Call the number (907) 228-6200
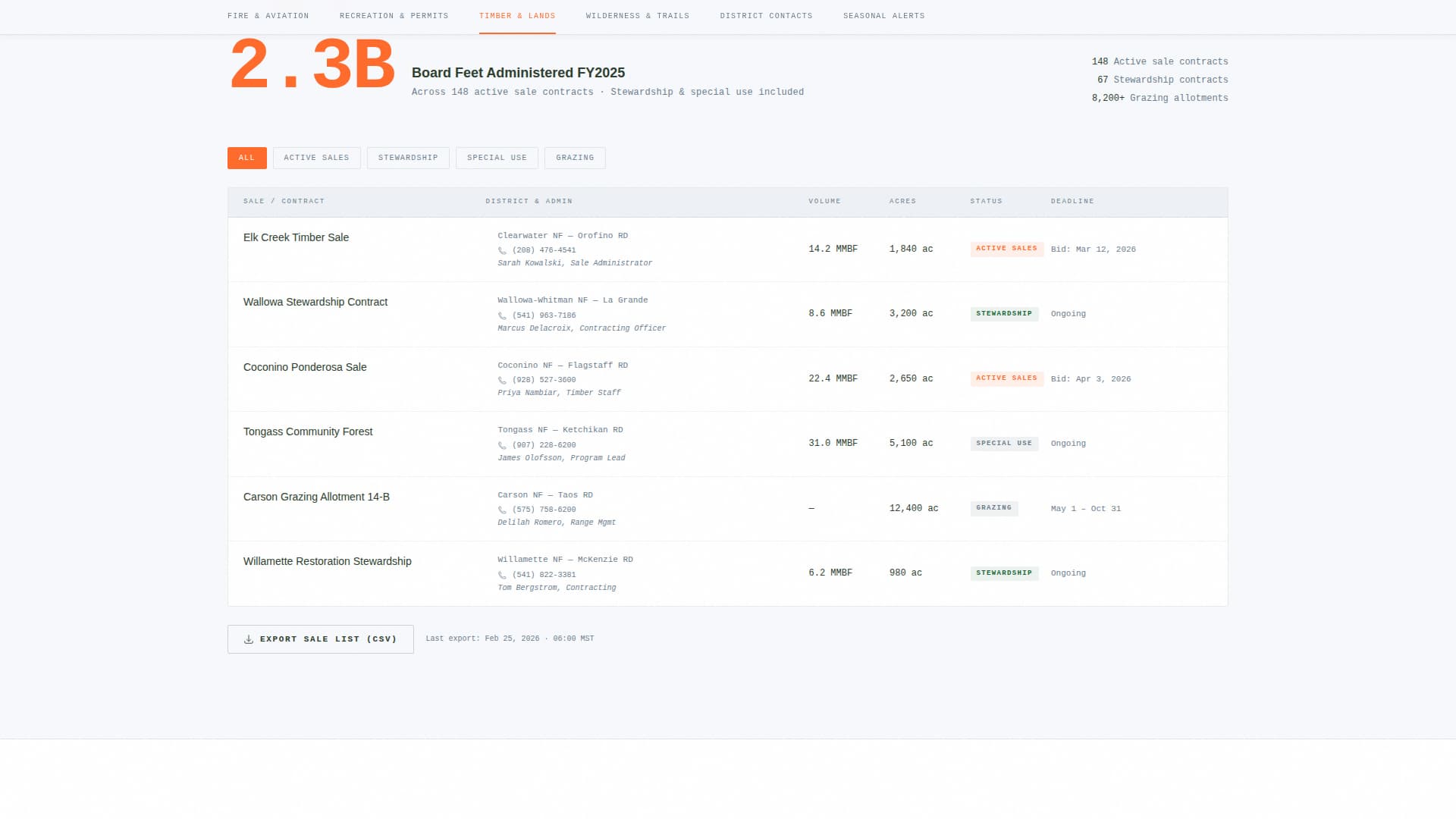 coord(544,445)
